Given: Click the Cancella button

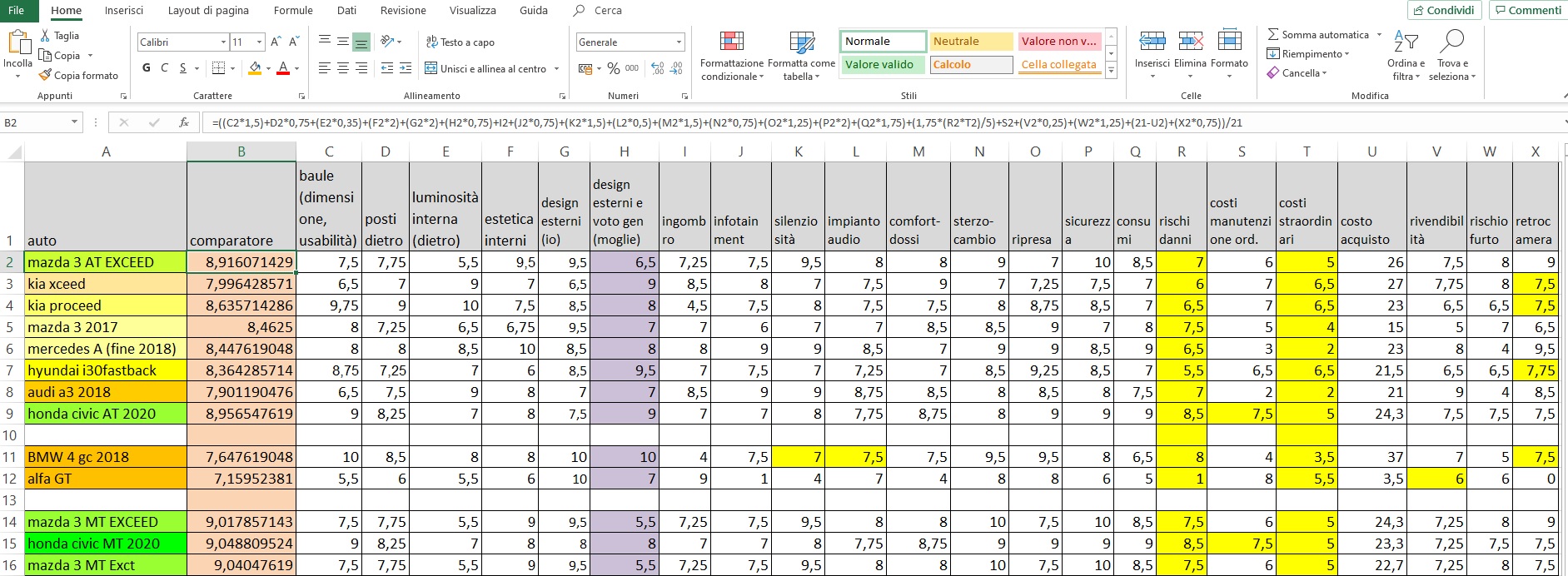Looking at the screenshot, I should [1296, 73].
